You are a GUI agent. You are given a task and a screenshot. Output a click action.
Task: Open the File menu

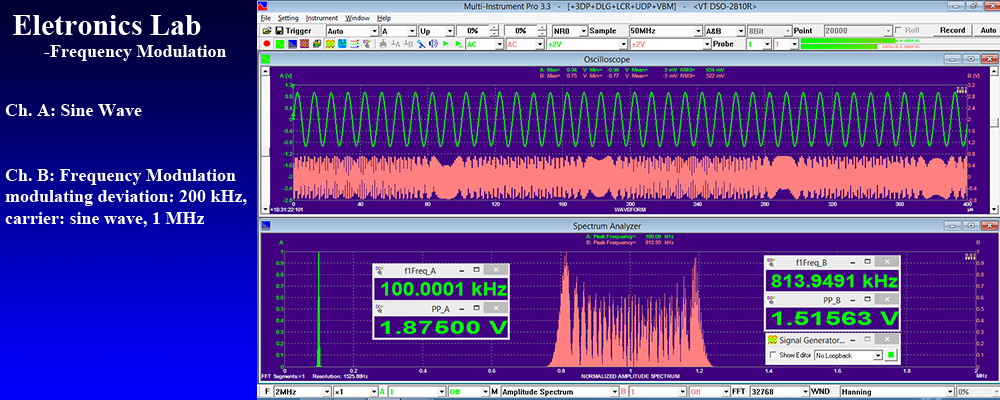click(265, 18)
